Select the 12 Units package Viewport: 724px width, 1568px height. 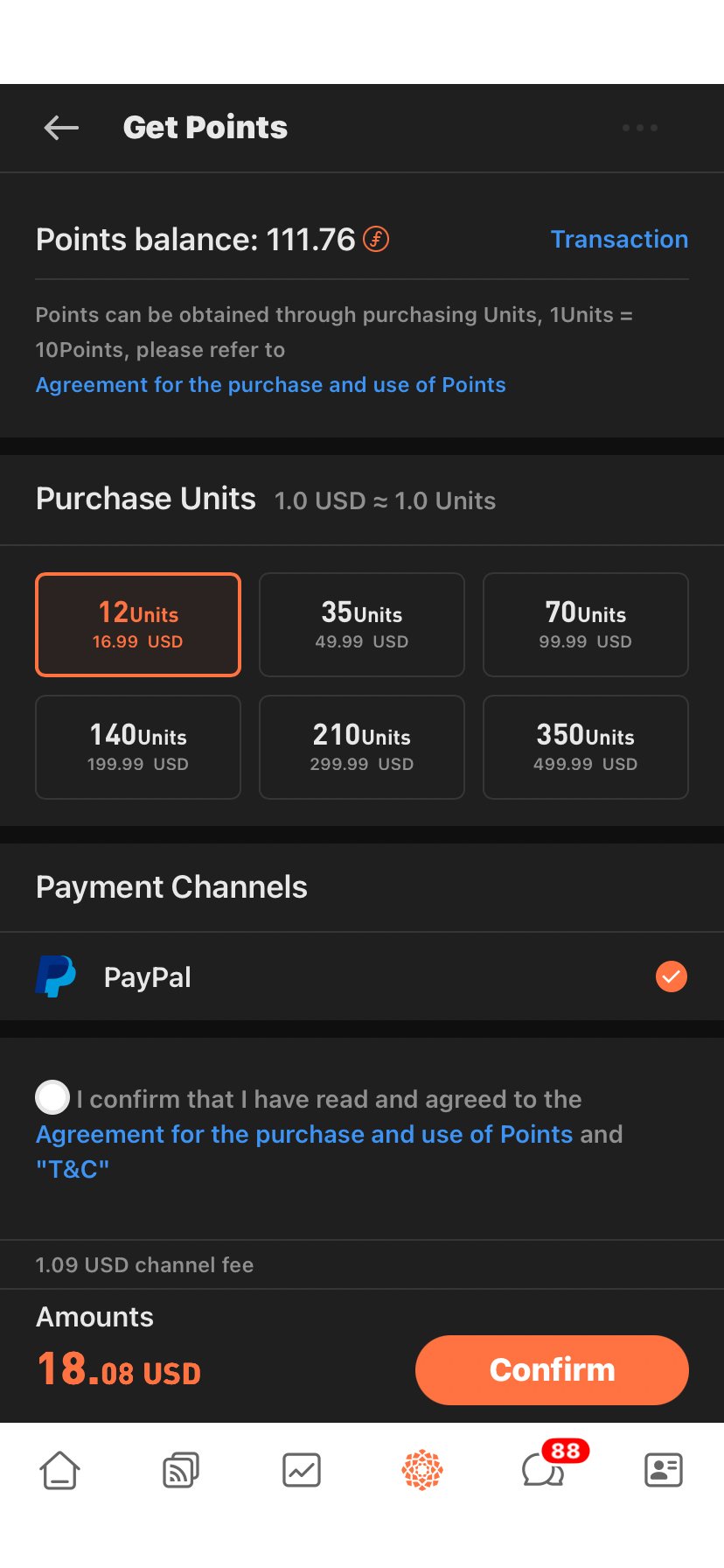(138, 625)
